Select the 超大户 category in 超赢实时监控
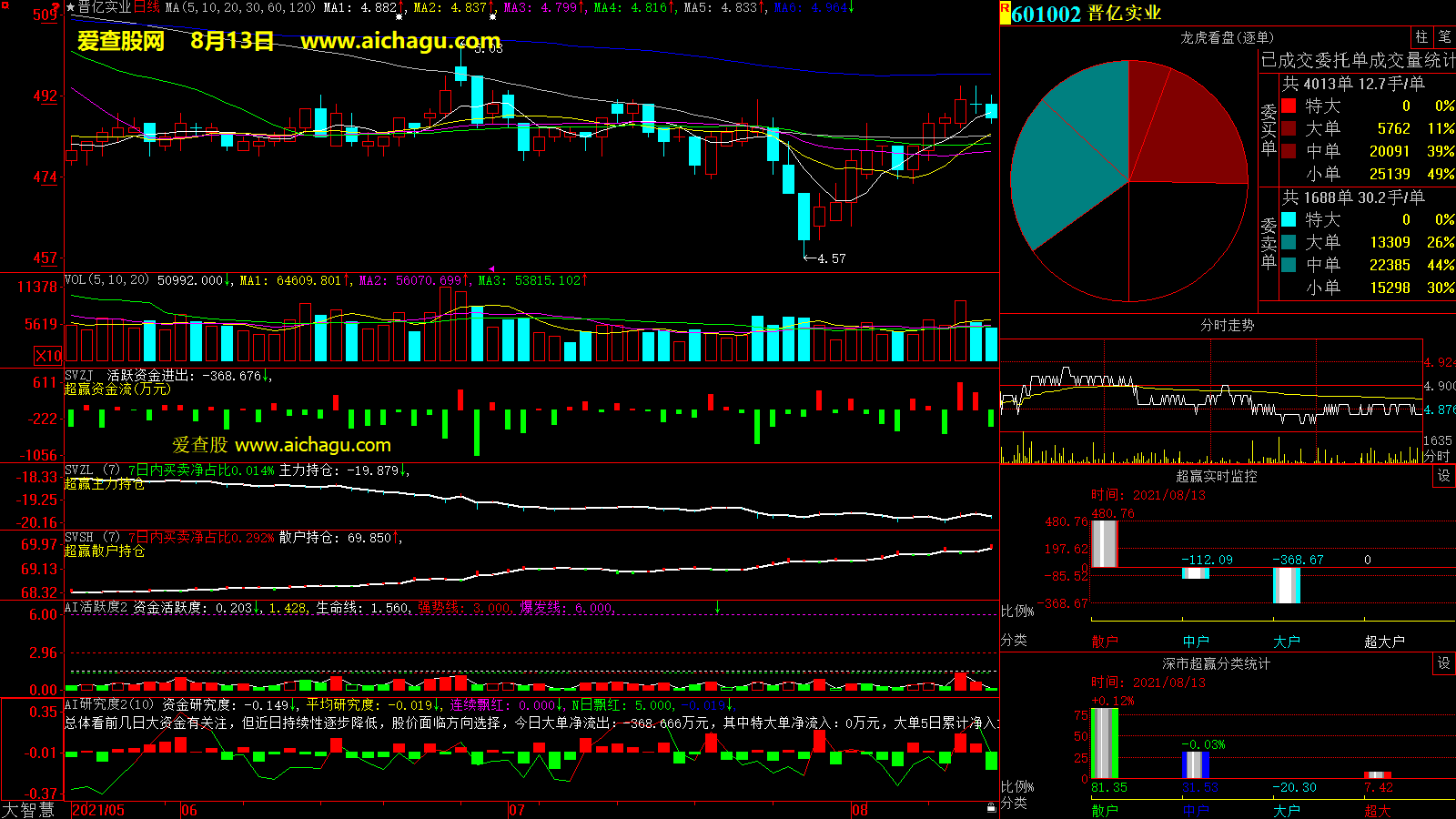The image size is (1456, 819). coord(1384,642)
